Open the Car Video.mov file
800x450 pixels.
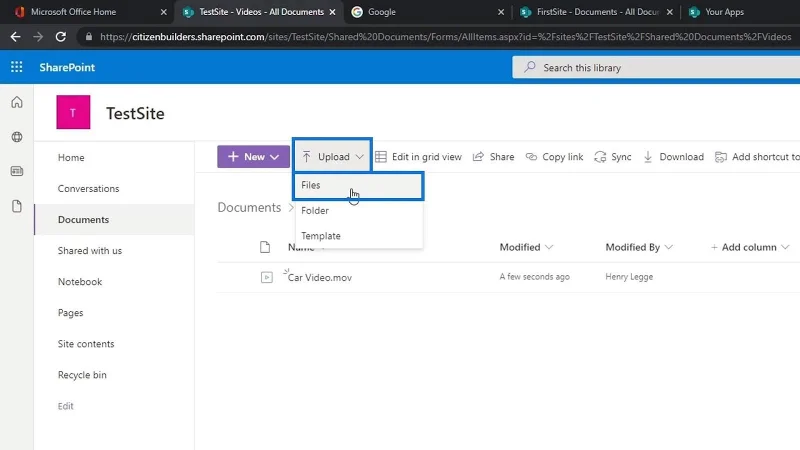pyautogui.click(x=320, y=278)
